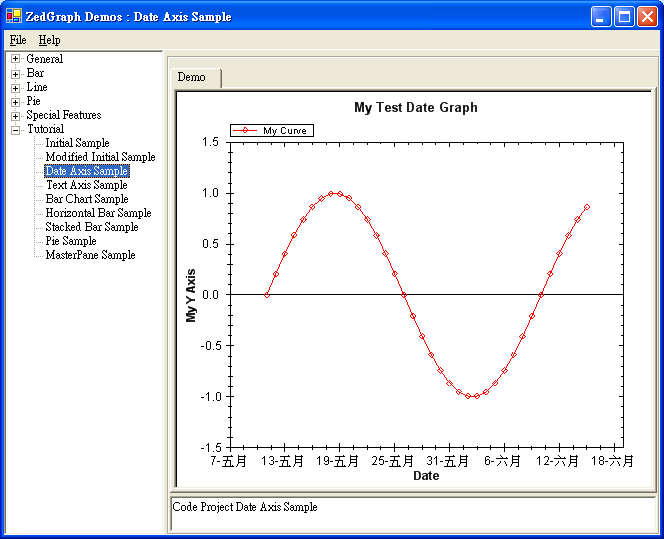Click the My Curve legend entry
Viewport: 664px width, 539px height.
click(x=272, y=130)
